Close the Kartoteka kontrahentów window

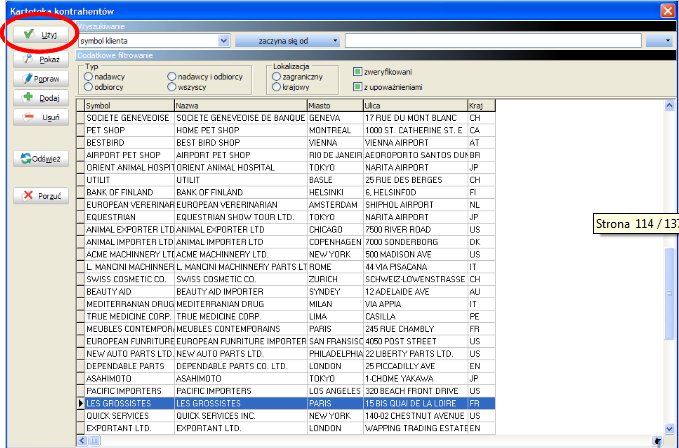coord(667,10)
